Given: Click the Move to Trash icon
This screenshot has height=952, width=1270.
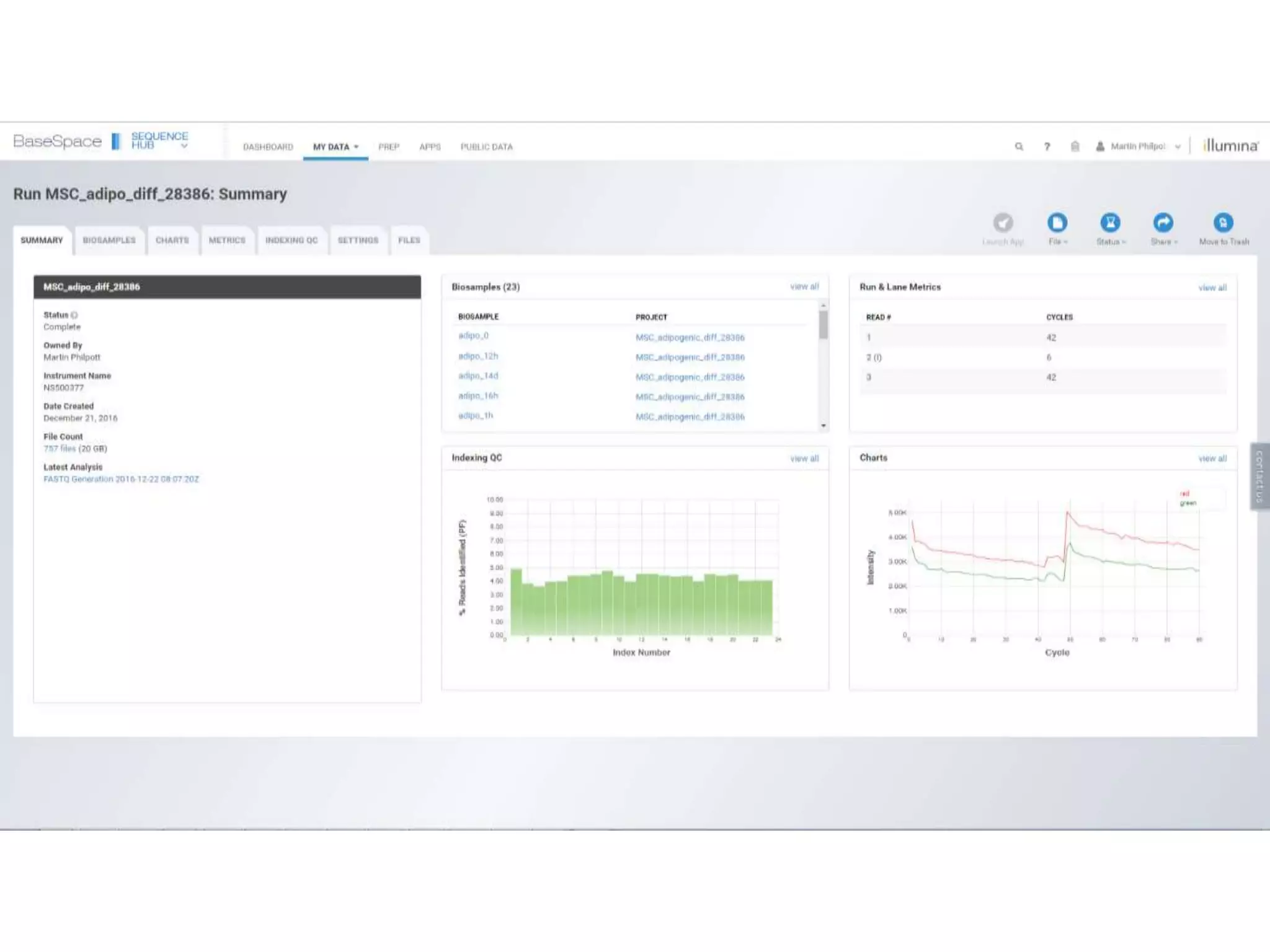Looking at the screenshot, I should tap(1223, 223).
